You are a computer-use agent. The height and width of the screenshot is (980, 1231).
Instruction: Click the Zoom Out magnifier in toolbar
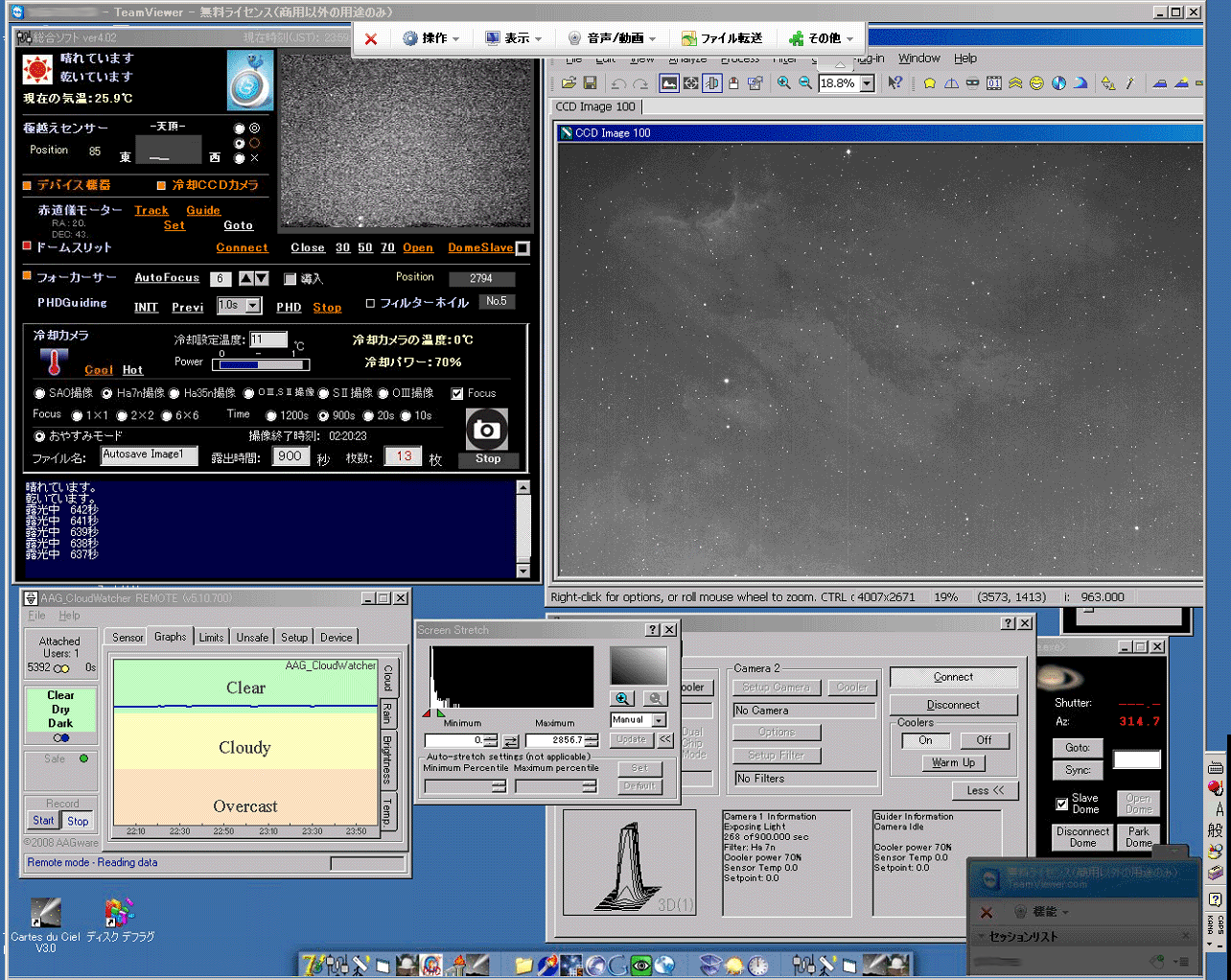[805, 83]
